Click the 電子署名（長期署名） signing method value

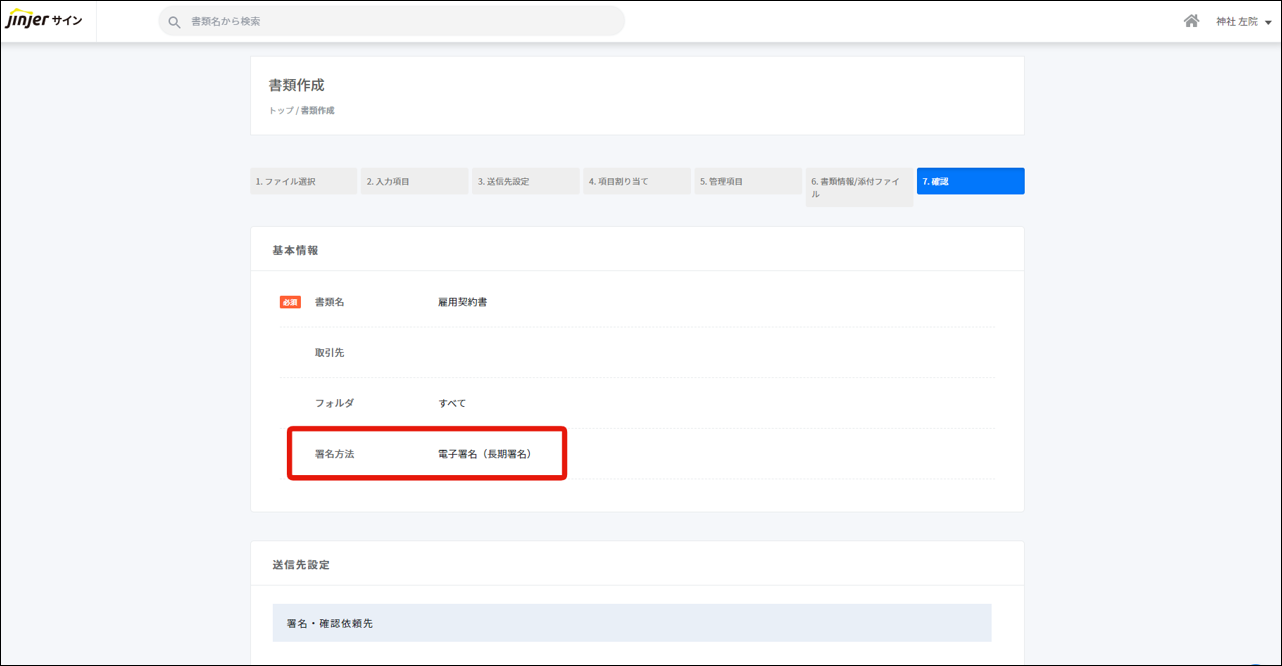point(485,454)
